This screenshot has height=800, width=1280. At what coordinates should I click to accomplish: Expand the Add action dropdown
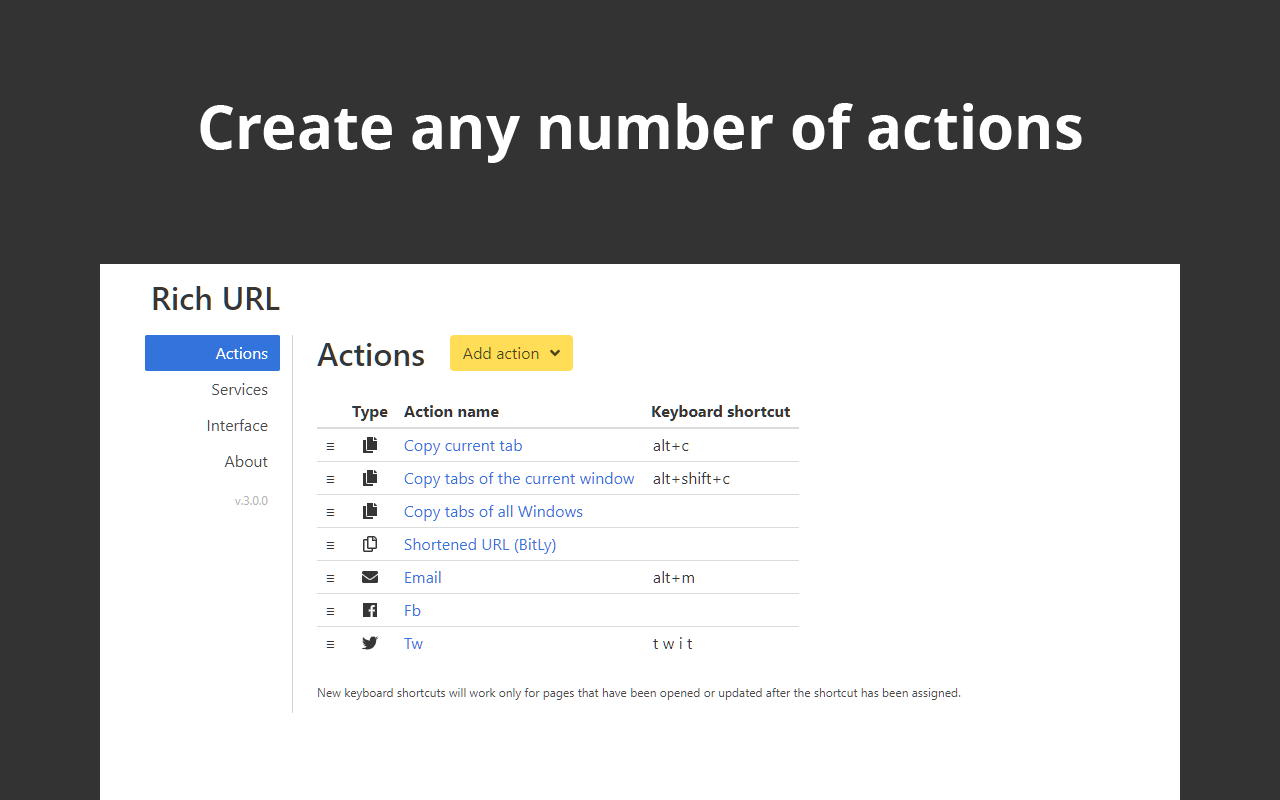(511, 353)
